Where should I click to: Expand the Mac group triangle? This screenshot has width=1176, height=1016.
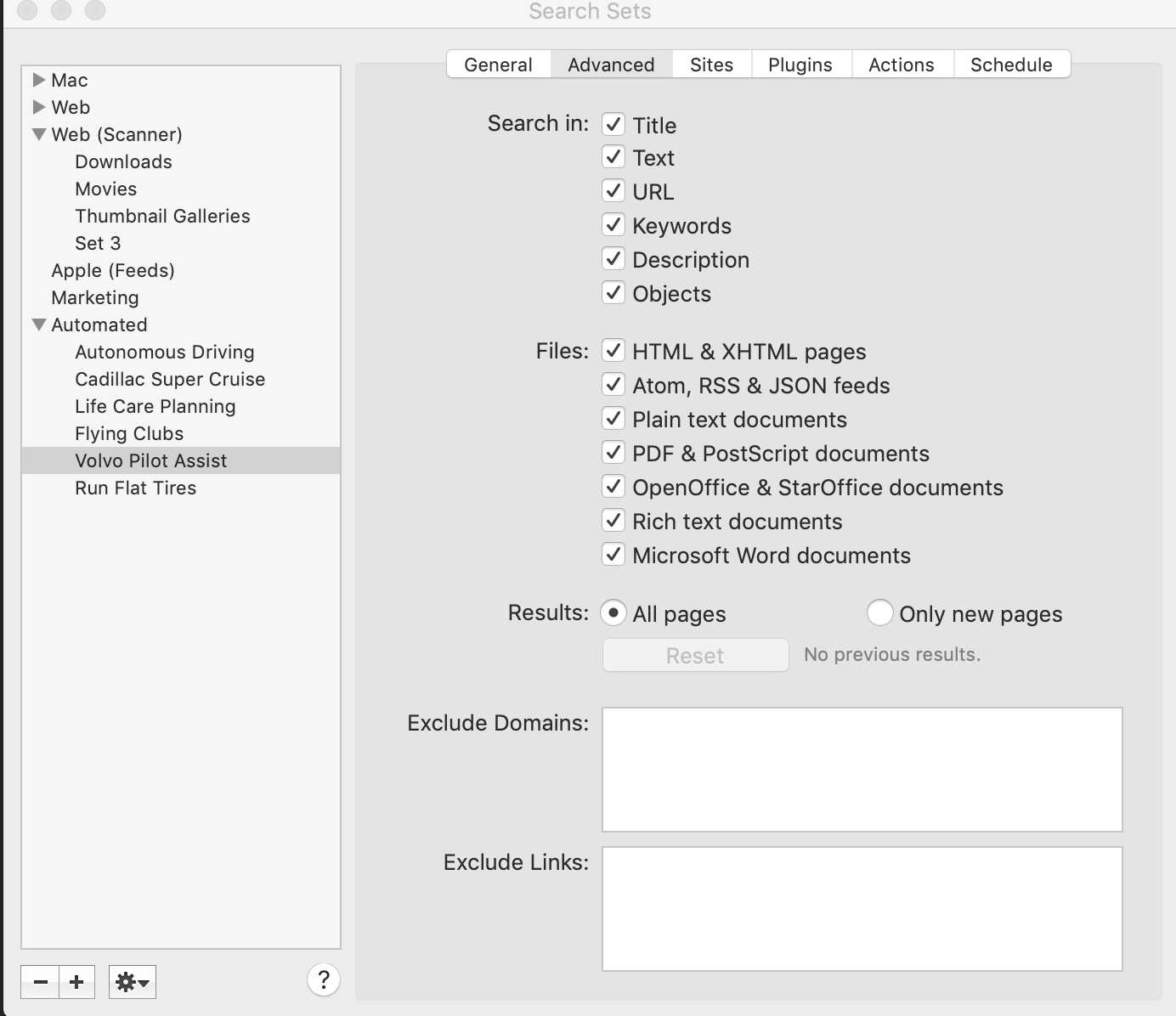pyautogui.click(x=38, y=80)
